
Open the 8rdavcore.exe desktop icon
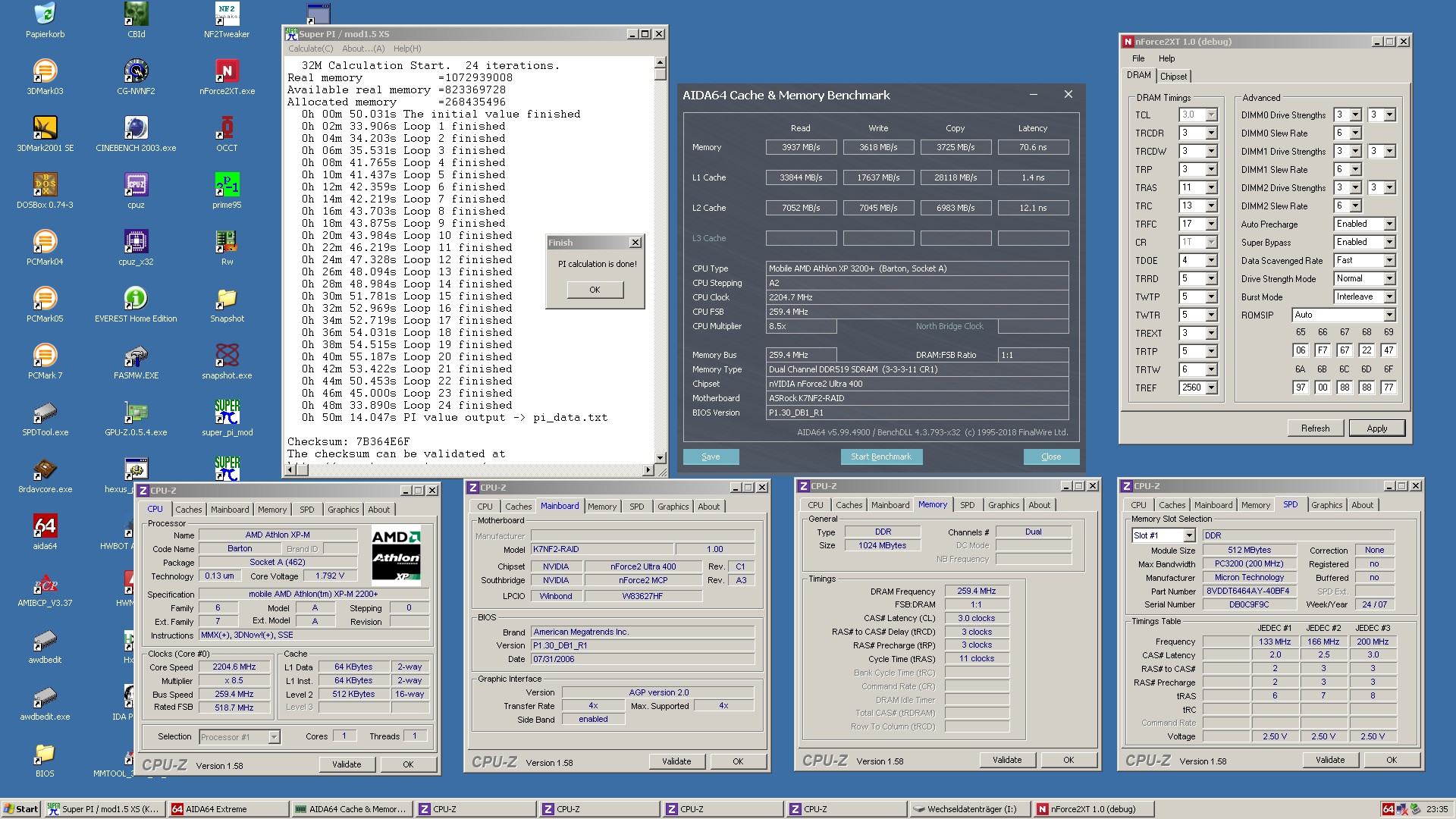[x=45, y=475]
